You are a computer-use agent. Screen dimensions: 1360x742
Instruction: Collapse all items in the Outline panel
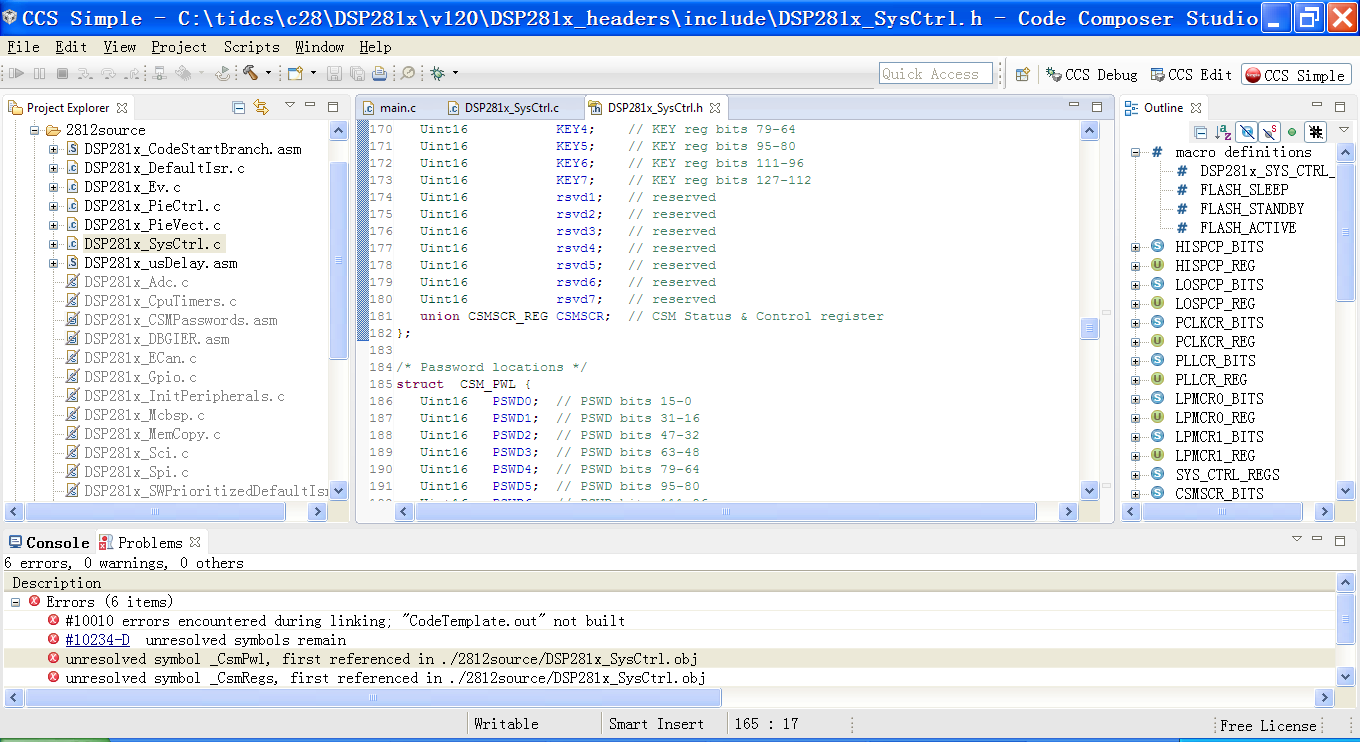coord(1200,131)
